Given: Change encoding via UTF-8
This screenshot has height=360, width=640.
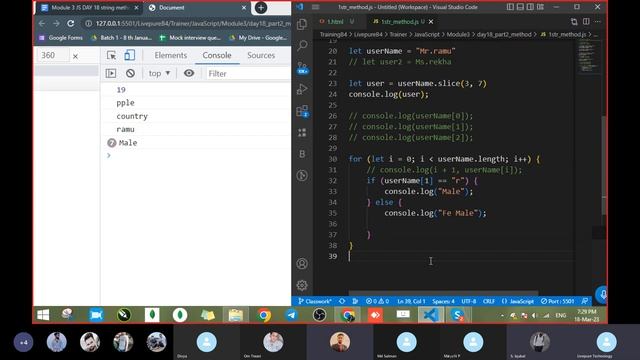Looking at the screenshot, I should coord(469,301).
